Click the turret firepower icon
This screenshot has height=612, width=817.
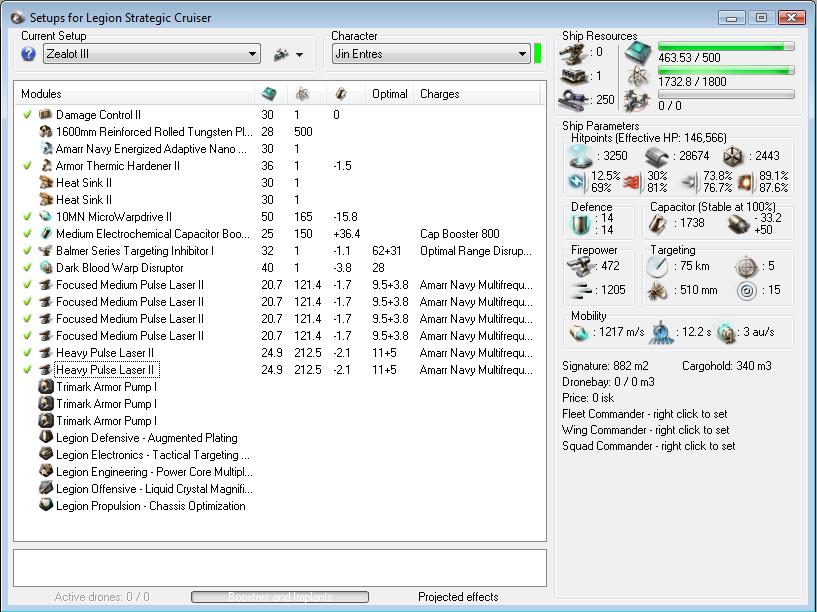pos(579,266)
